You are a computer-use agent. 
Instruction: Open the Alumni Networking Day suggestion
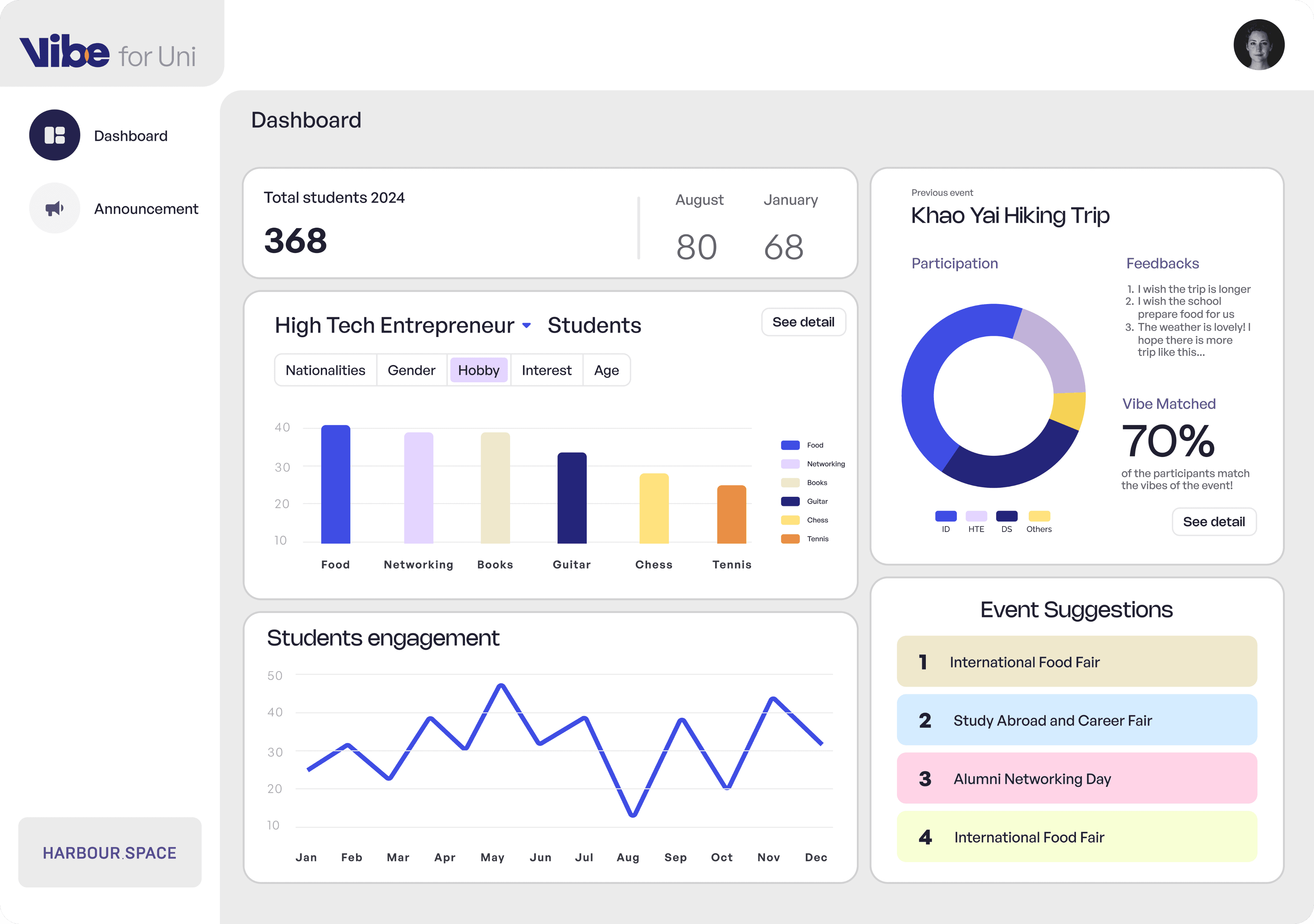tap(1076, 778)
